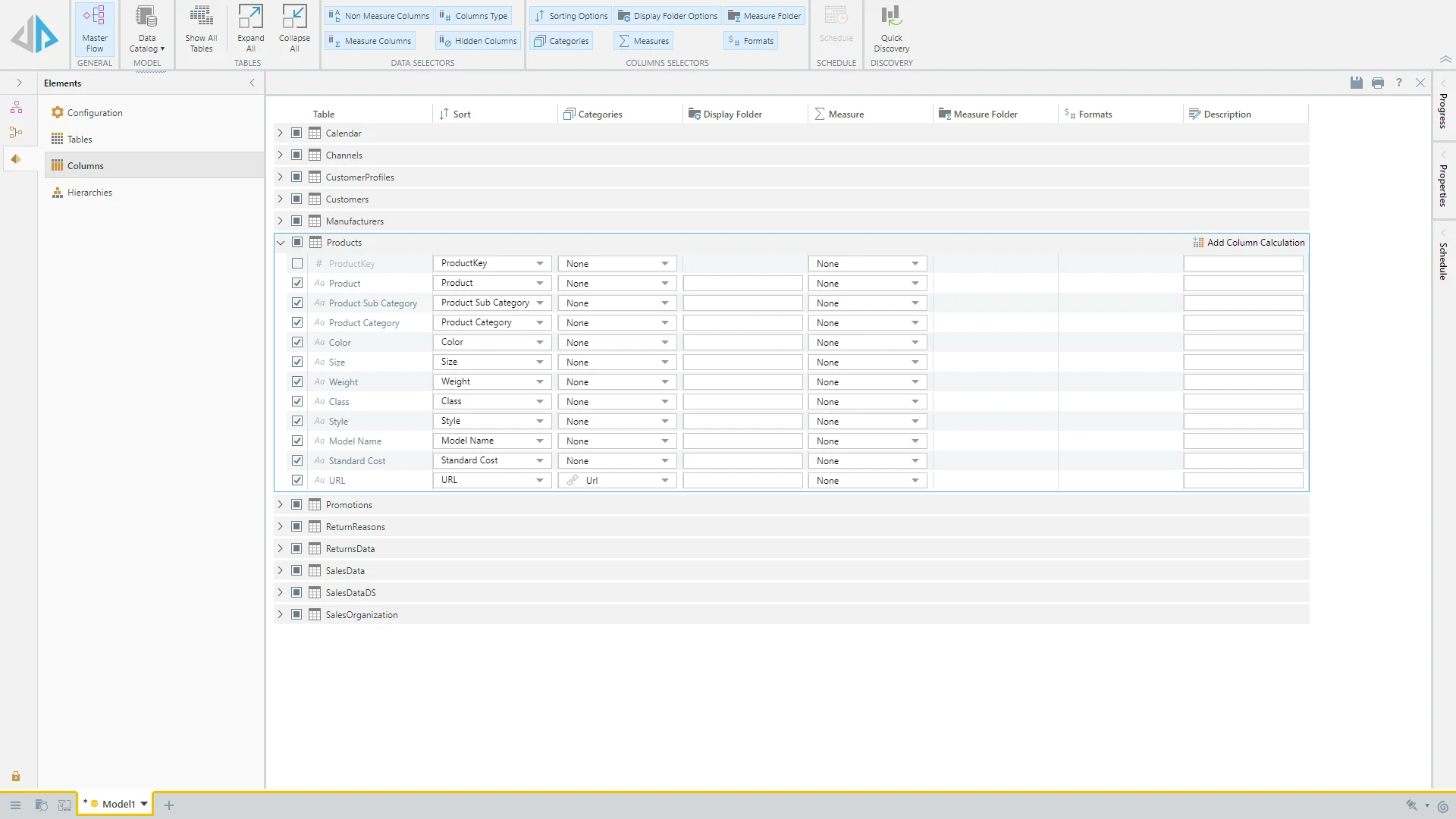1456x819 pixels.
Task: Uncheck the URL column checkbox
Action: [x=297, y=481]
